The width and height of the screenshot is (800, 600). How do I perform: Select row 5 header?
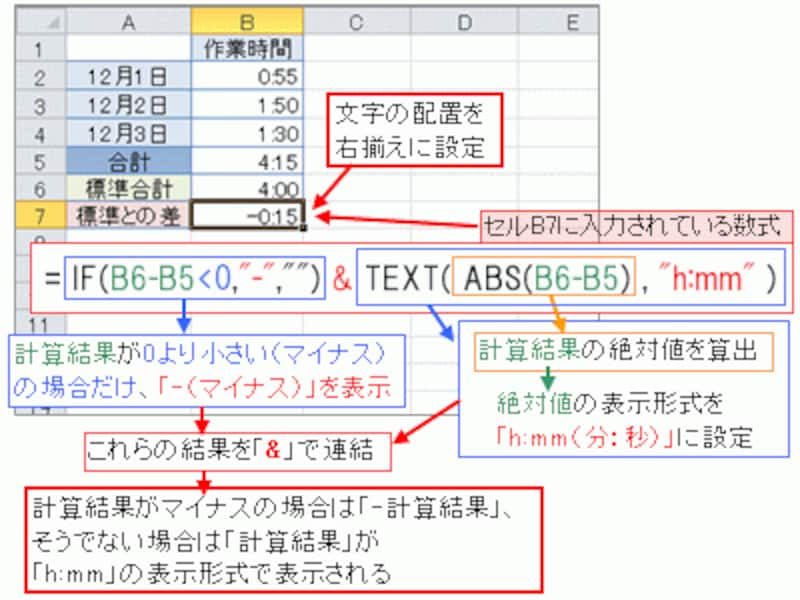[41, 161]
